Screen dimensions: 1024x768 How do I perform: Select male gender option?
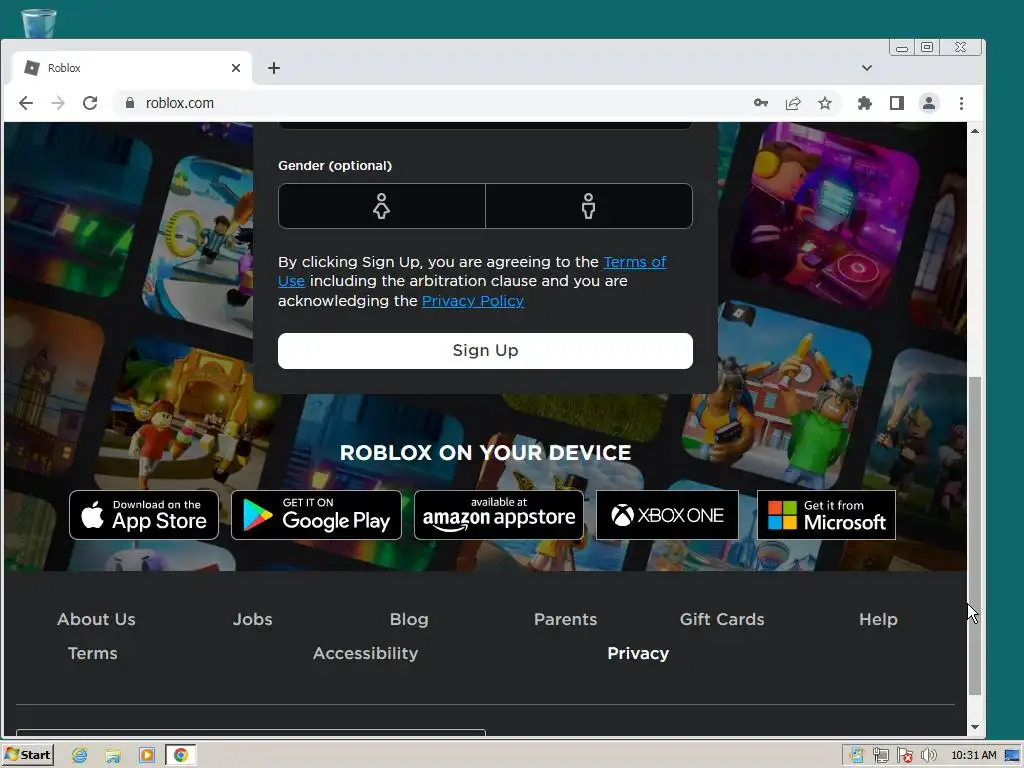pyautogui.click(x=588, y=206)
